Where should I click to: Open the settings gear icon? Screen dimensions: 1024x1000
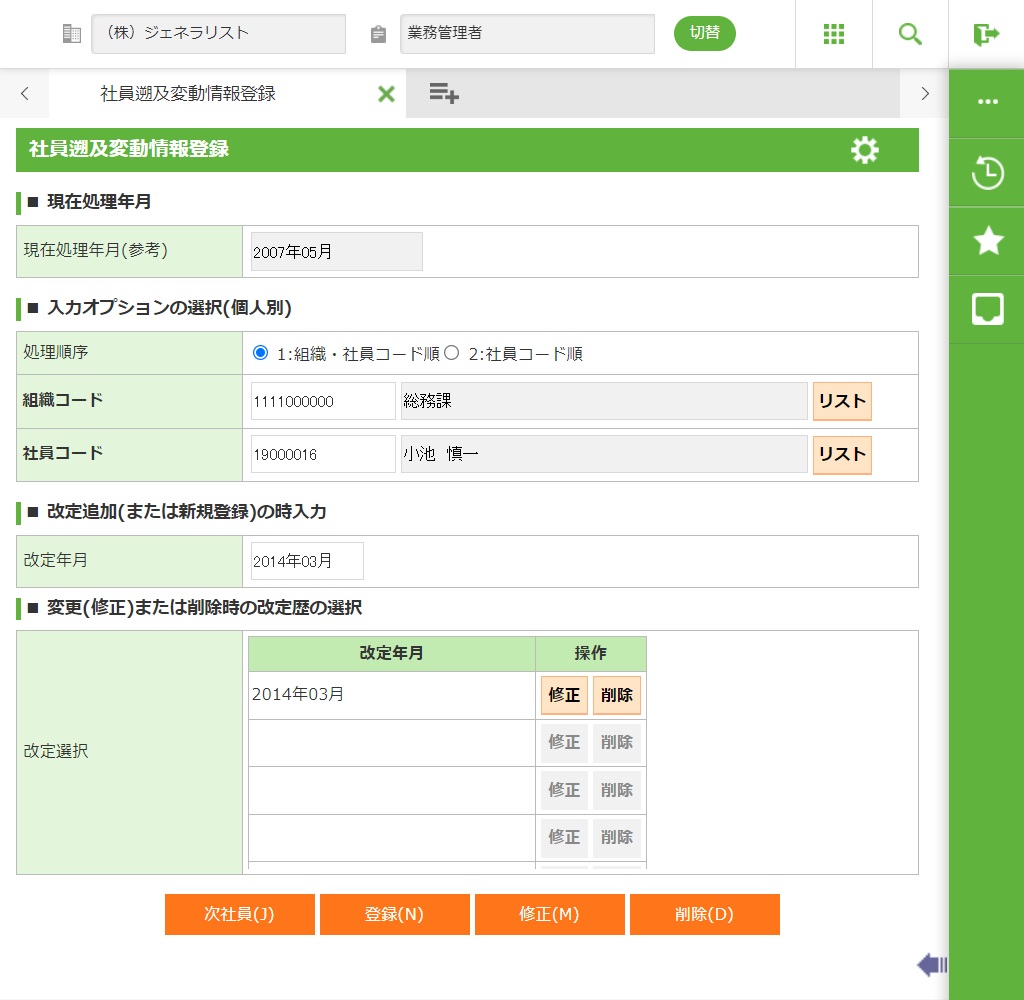pyautogui.click(x=864, y=150)
